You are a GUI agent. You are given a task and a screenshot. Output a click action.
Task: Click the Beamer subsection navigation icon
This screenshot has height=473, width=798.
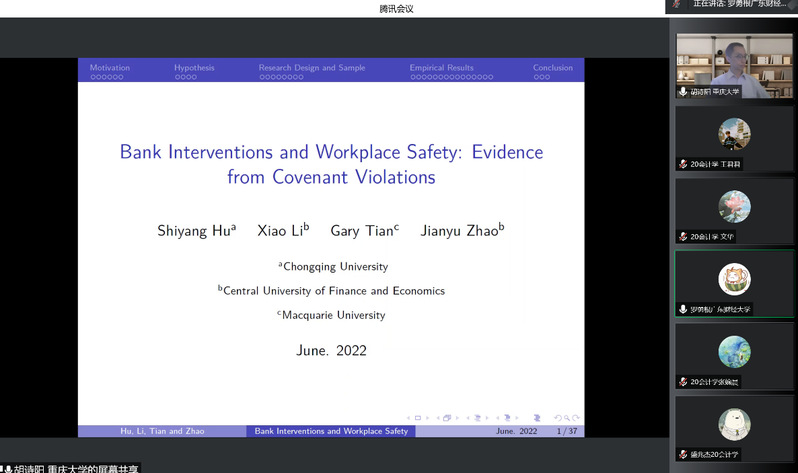[477, 418]
